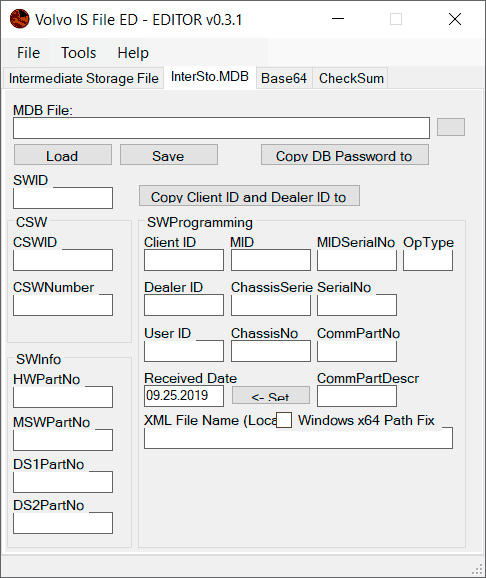Click Copy DB Password to button
The width and height of the screenshot is (486, 578).
[x=345, y=155]
